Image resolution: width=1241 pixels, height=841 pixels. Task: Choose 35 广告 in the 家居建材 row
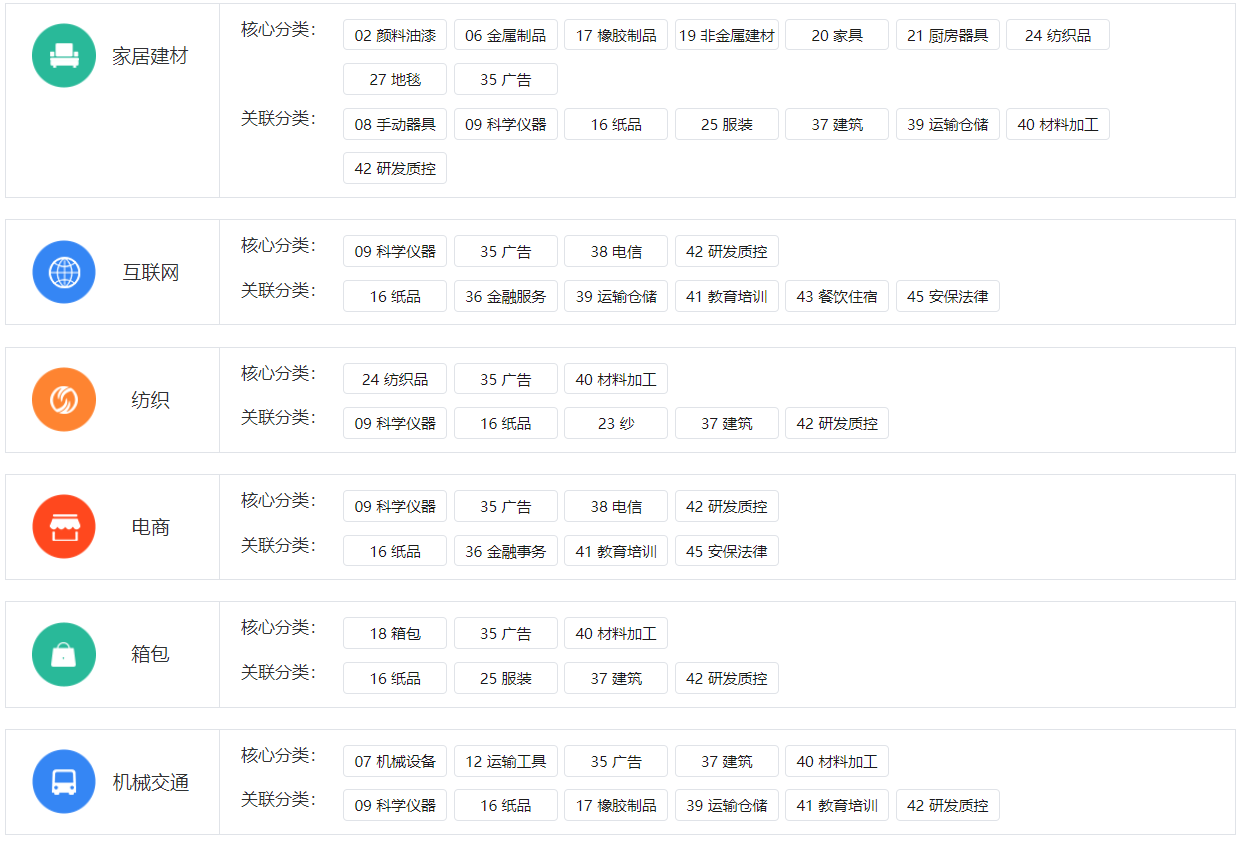click(506, 79)
